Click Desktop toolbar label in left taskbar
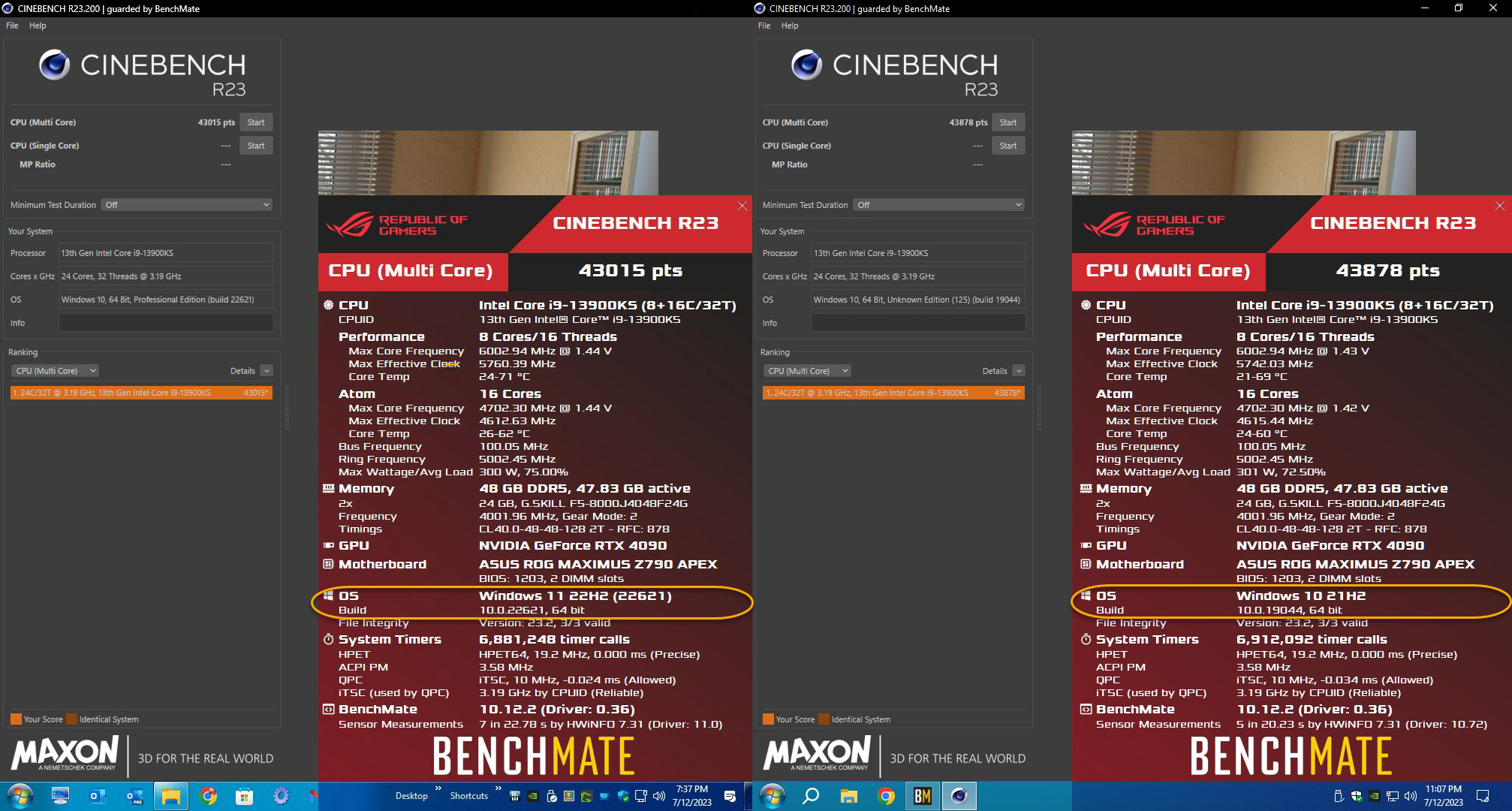 pos(411,796)
